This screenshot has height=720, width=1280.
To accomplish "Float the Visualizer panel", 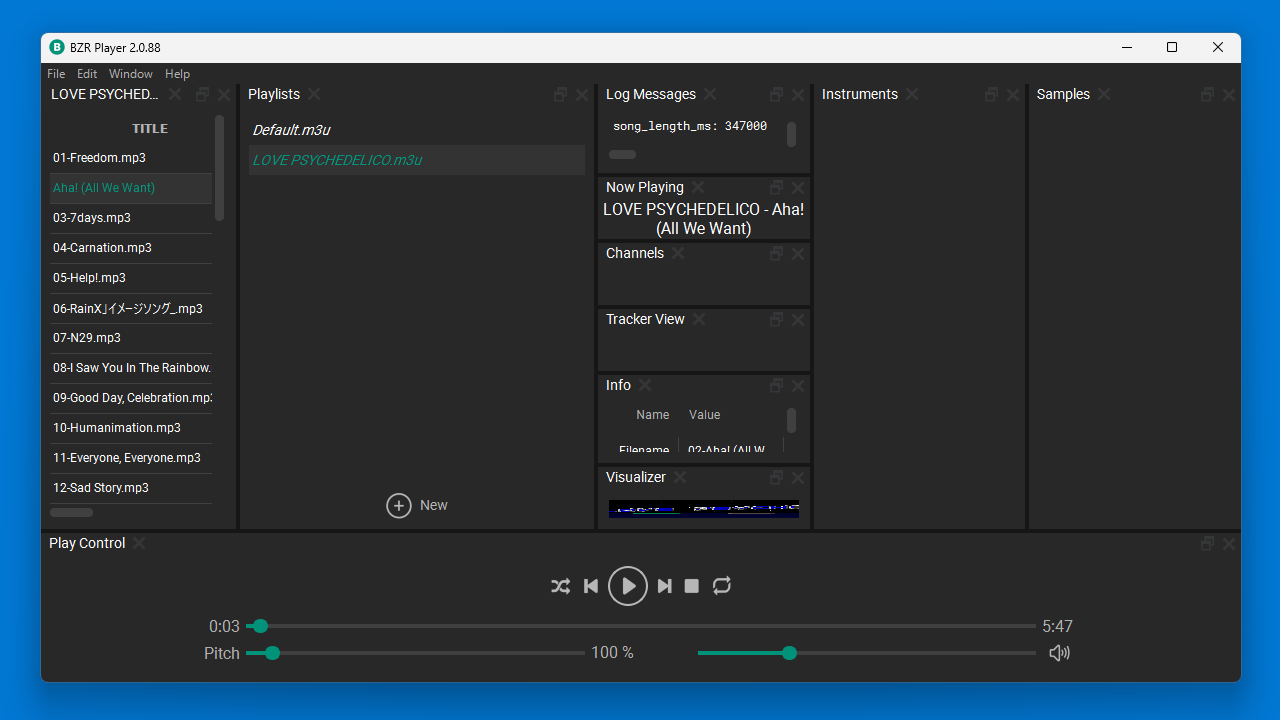I will click(x=776, y=477).
